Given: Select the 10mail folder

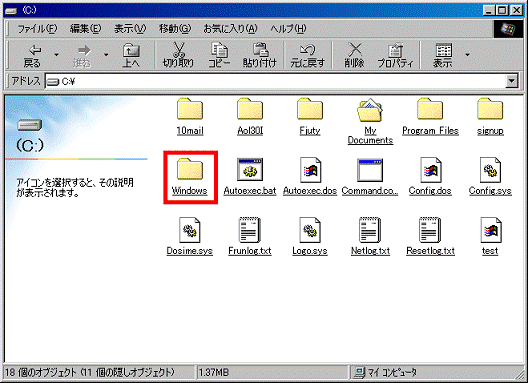Looking at the screenshot, I should coord(190,117).
